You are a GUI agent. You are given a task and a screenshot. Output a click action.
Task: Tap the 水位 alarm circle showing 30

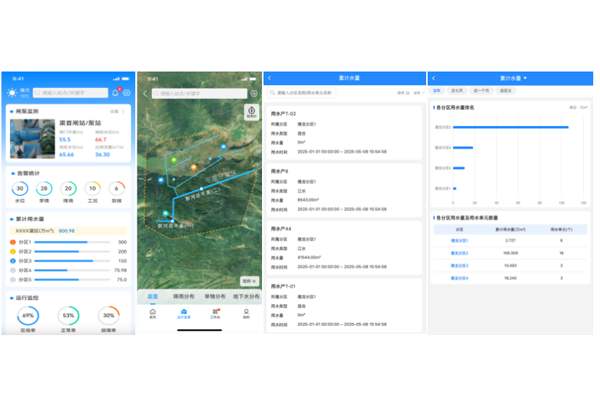point(21,188)
